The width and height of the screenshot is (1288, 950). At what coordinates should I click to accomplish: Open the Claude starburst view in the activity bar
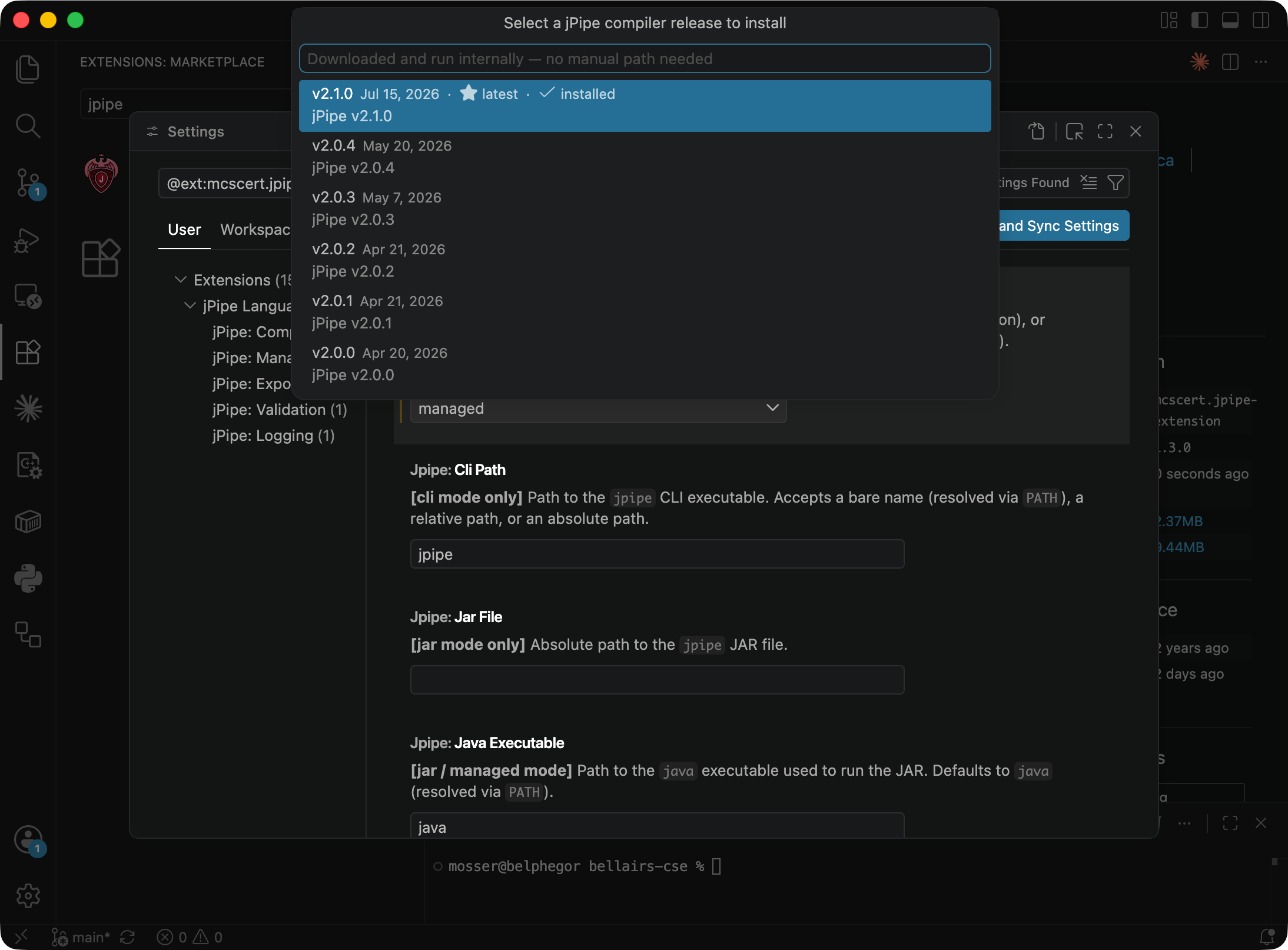[x=28, y=408]
